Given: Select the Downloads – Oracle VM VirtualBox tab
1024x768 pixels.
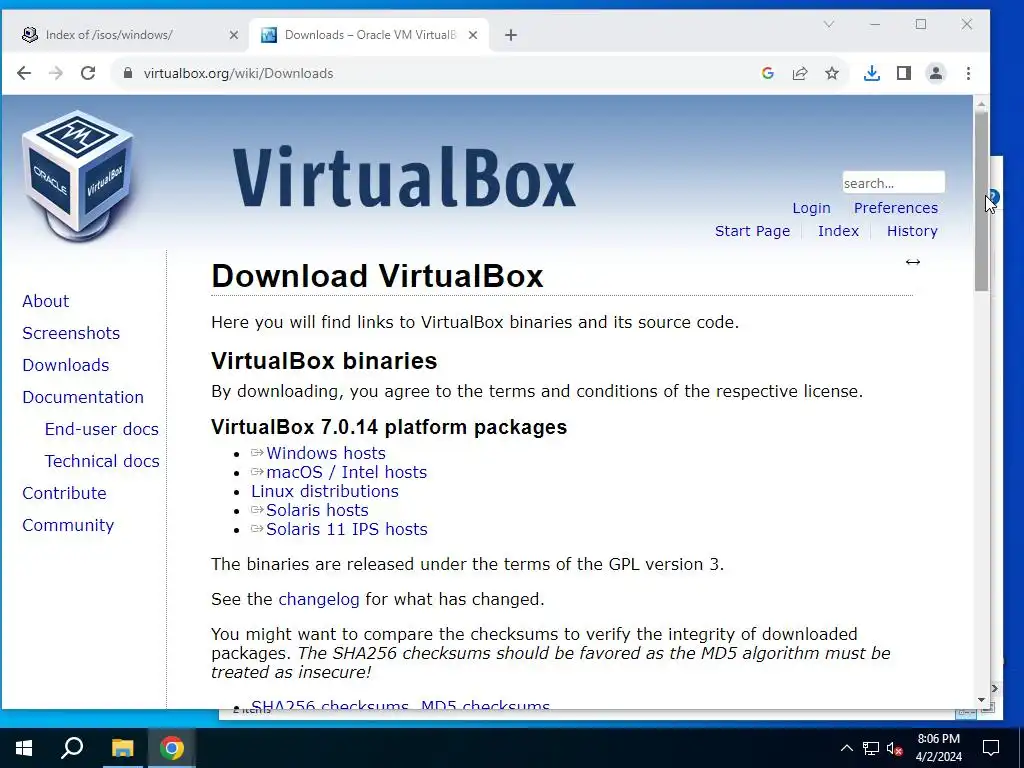Looking at the screenshot, I should tap(369, 35).
